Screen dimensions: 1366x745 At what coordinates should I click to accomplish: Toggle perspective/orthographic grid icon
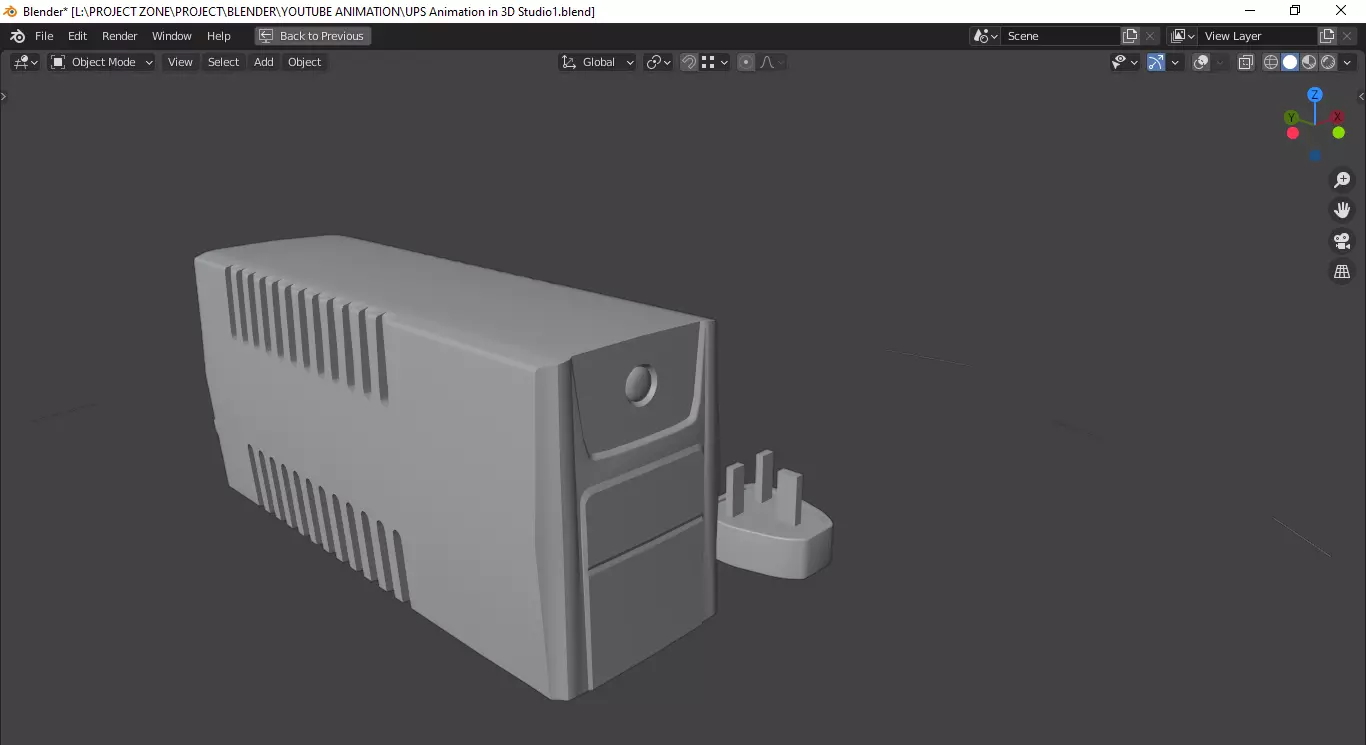(1342, 272)
